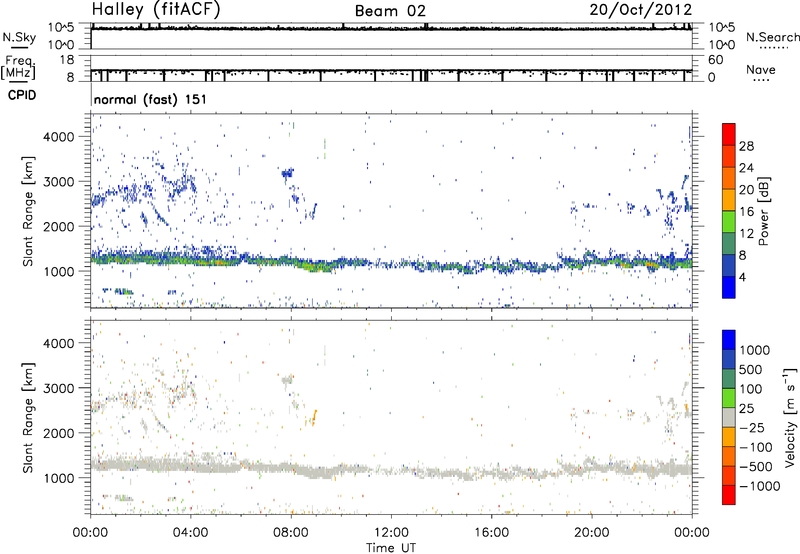
Task: Click the date '20/Oct/2012'
Action: [x=641, y=10]
